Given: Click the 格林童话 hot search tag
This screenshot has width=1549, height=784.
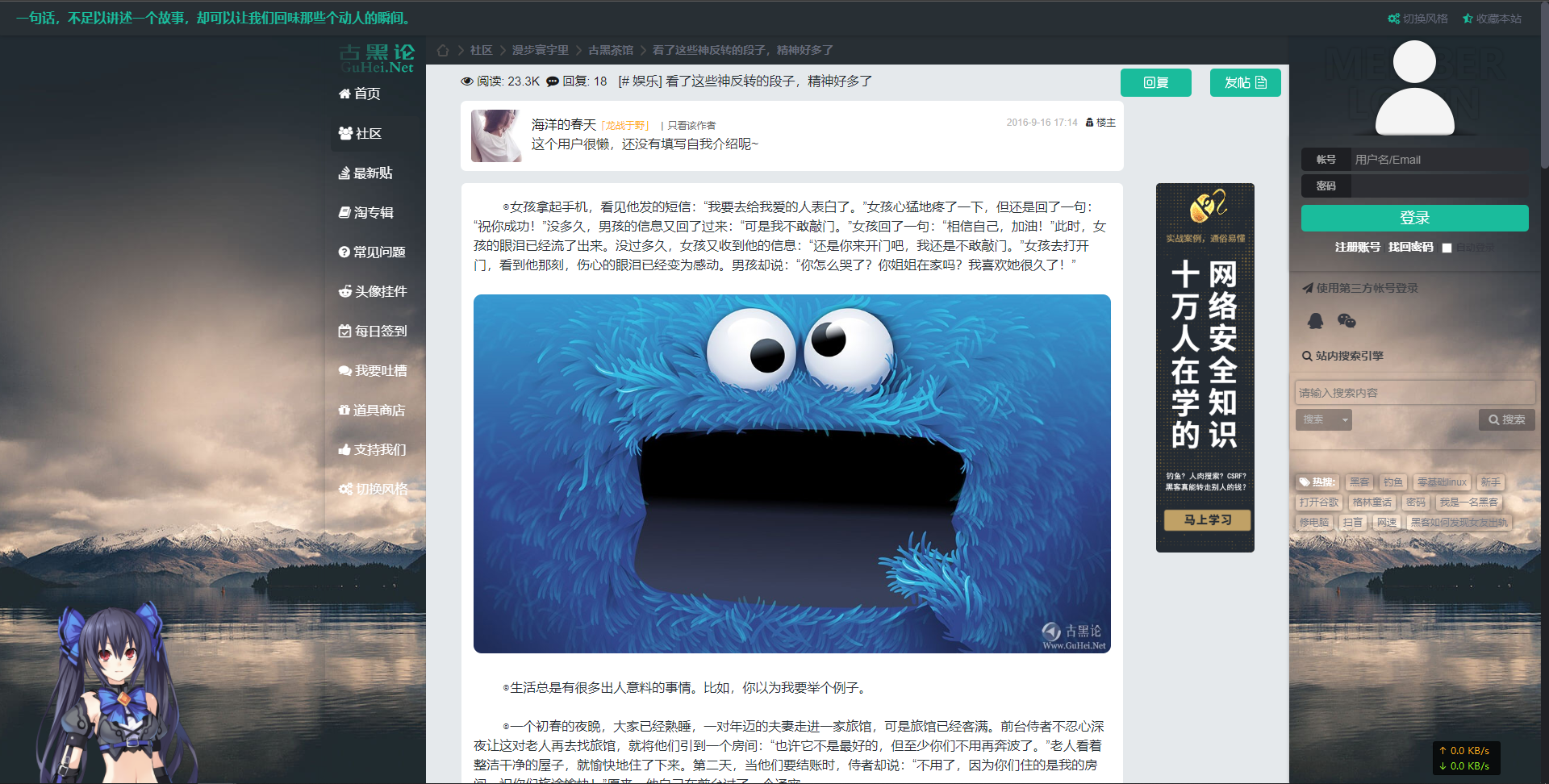Looking at the screenshot, I should [x=1372, y=502].
